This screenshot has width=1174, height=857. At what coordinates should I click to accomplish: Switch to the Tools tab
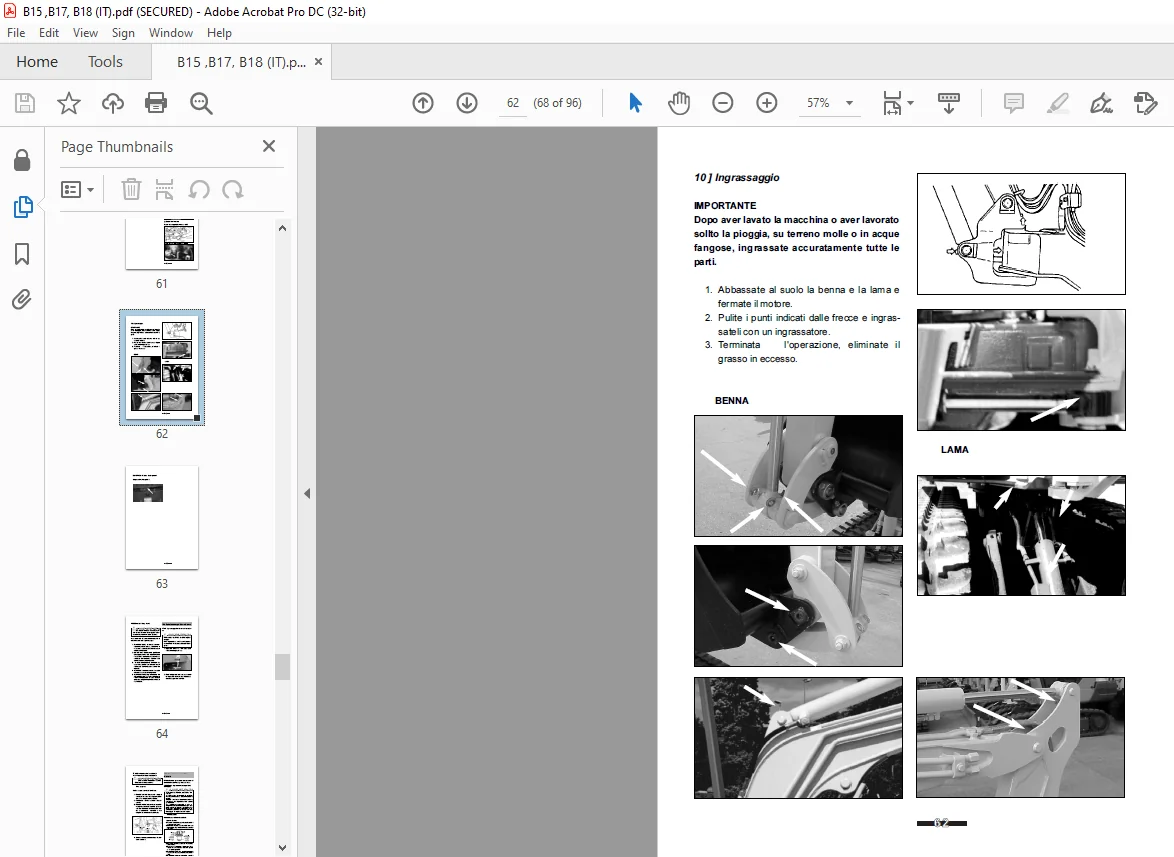pos(105,61)
